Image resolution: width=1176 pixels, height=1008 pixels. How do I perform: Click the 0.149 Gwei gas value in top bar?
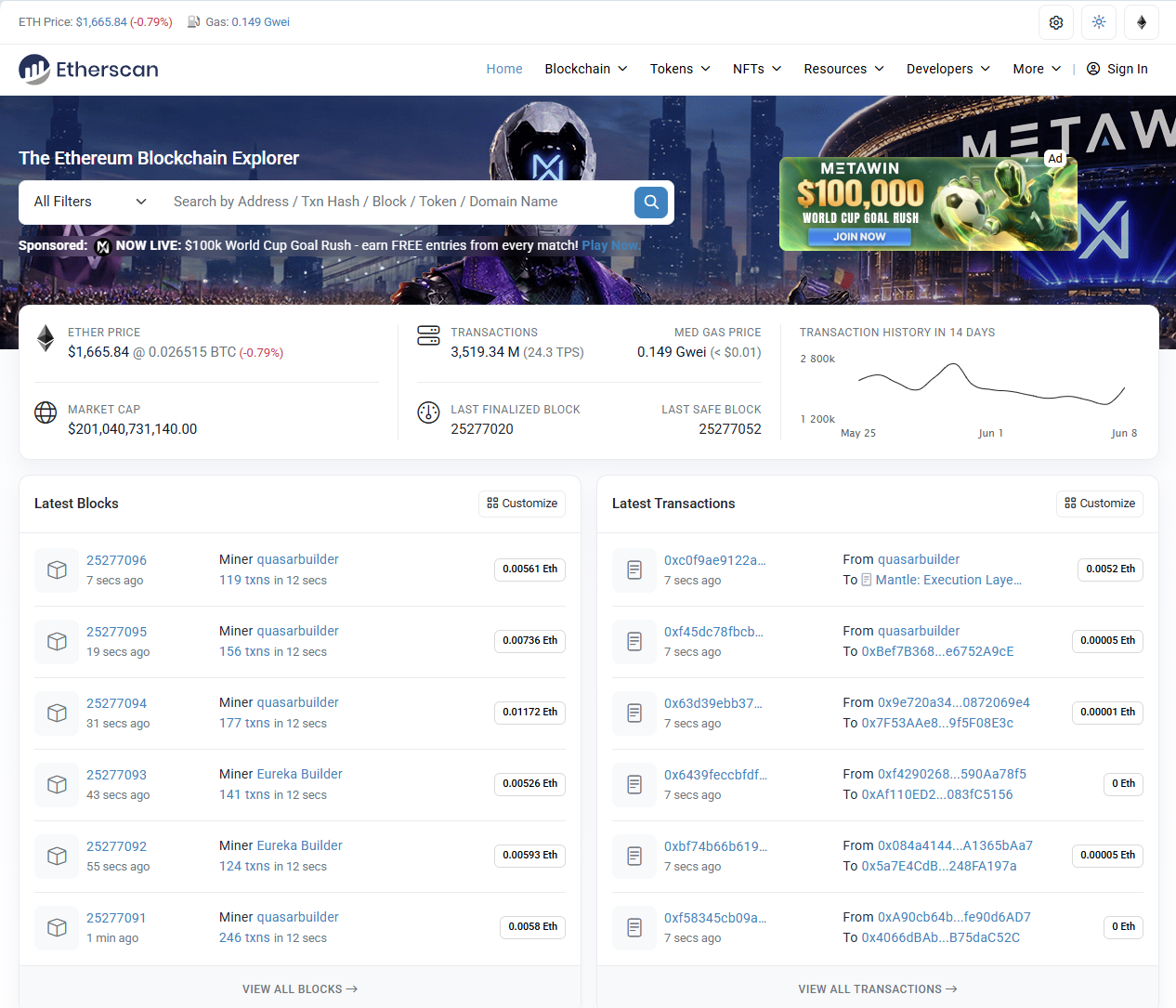click(261, 21)
